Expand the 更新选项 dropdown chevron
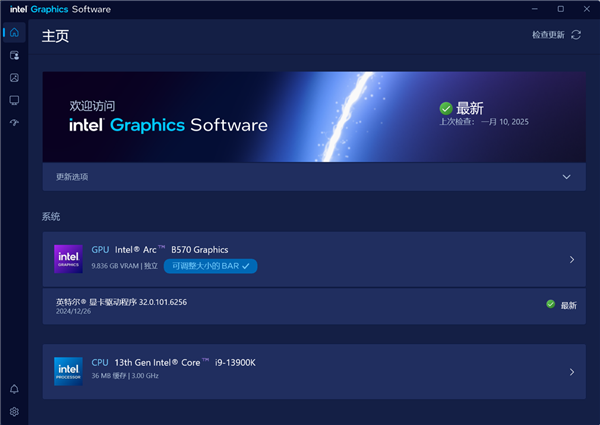The width and height of the screenshot is (600, 425). pos(566,177)
